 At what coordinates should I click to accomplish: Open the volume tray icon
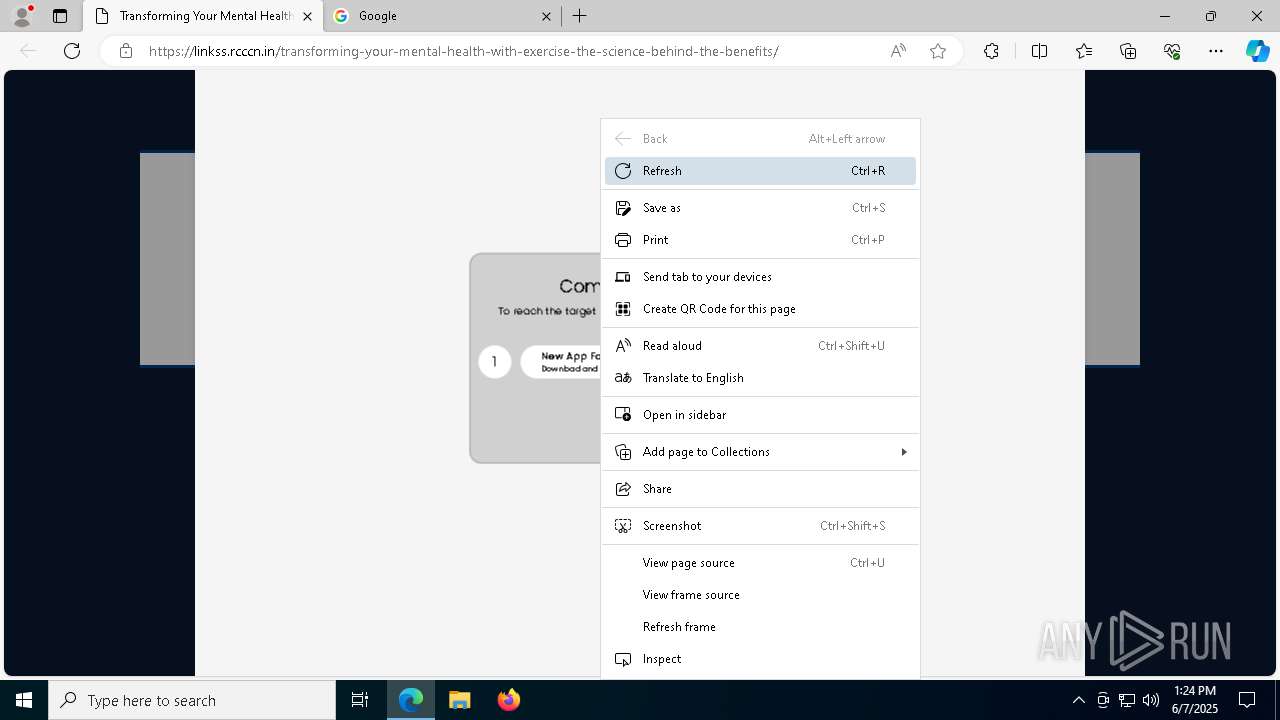(1151, 700)
